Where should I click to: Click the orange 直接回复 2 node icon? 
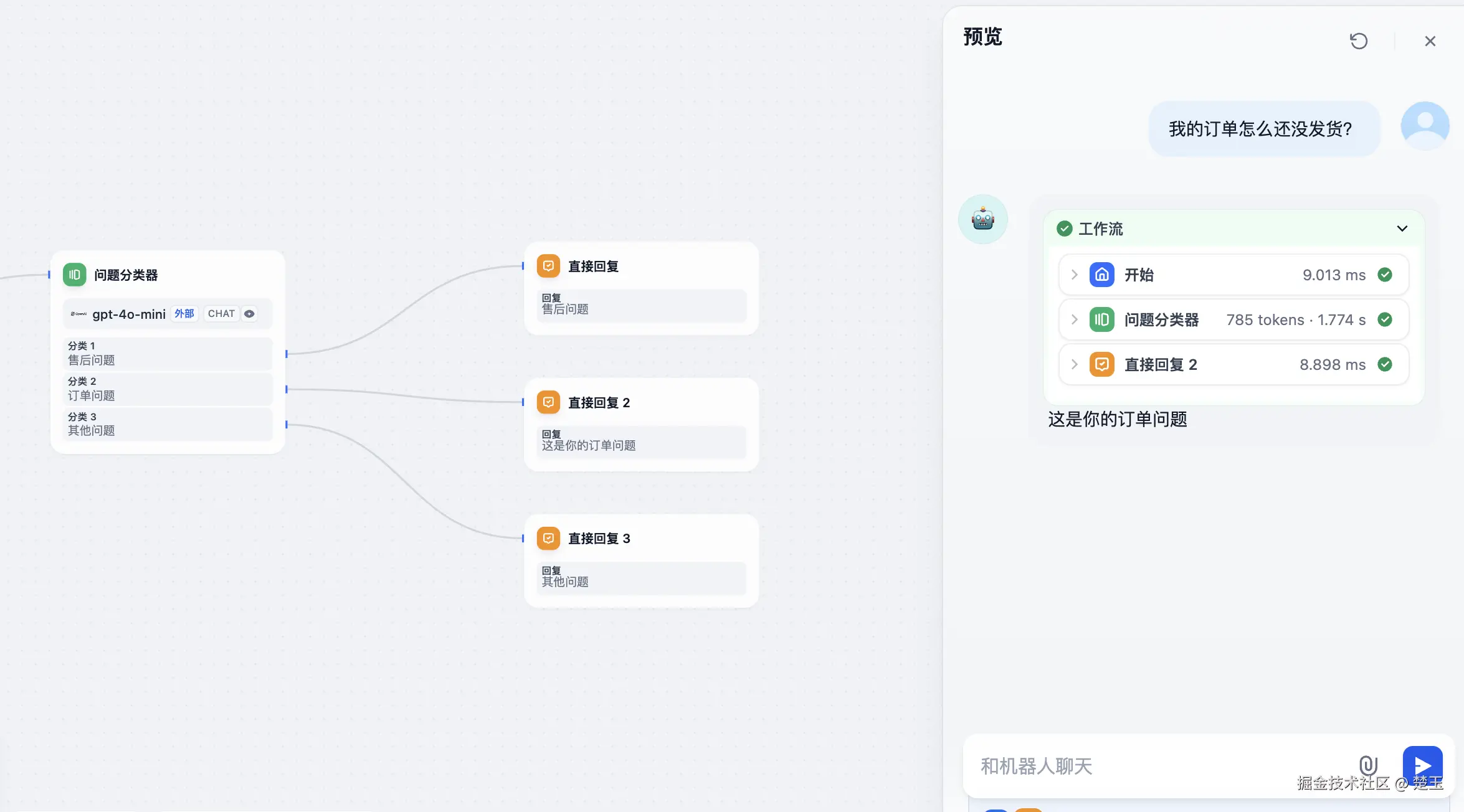pos(548,402)
